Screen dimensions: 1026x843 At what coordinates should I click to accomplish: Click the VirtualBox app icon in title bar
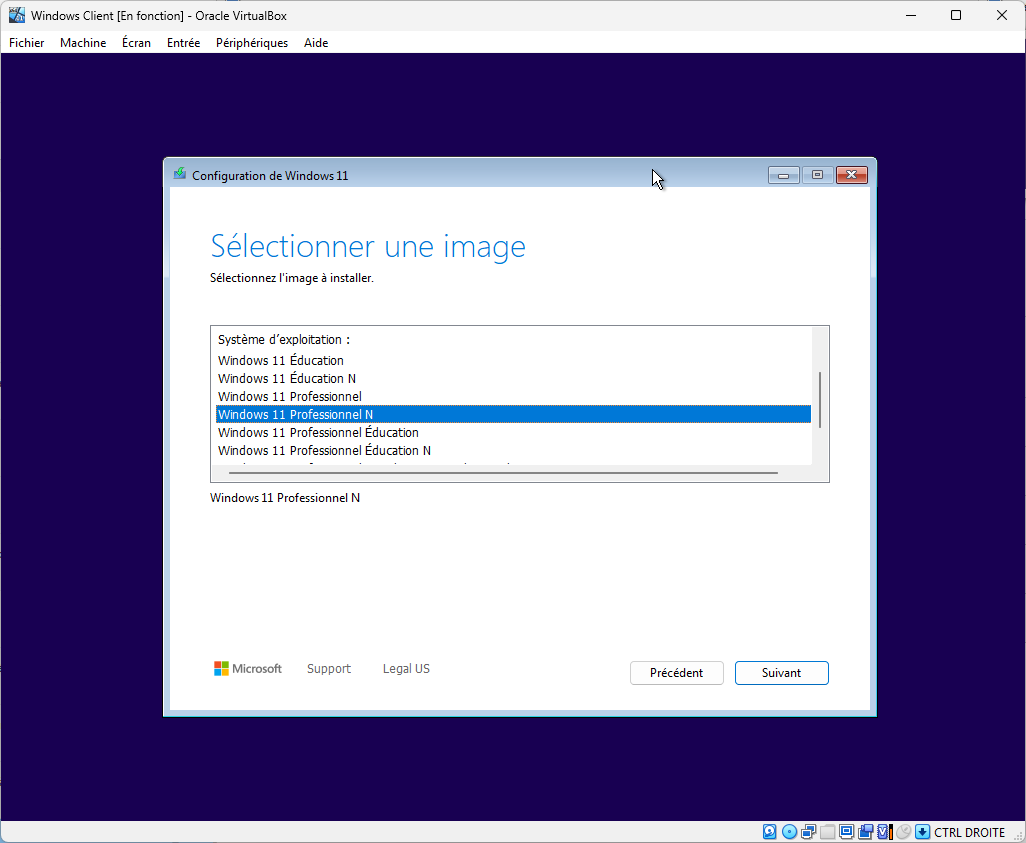click(17, 15)
